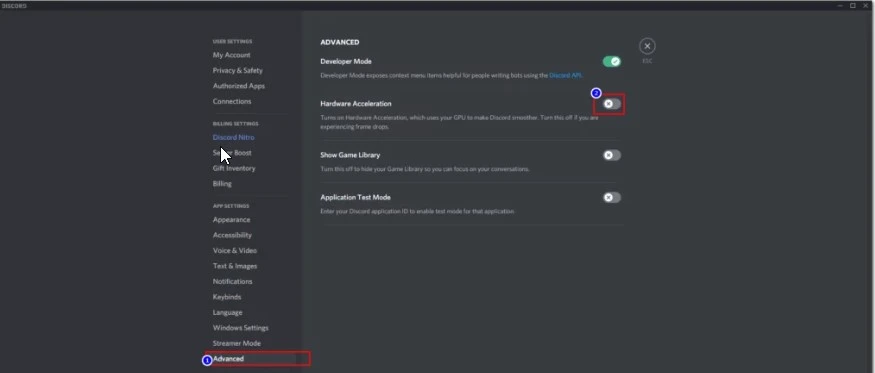
Task: Select Gift Inventory in billing settings
Action: click(x=234, y=169)
